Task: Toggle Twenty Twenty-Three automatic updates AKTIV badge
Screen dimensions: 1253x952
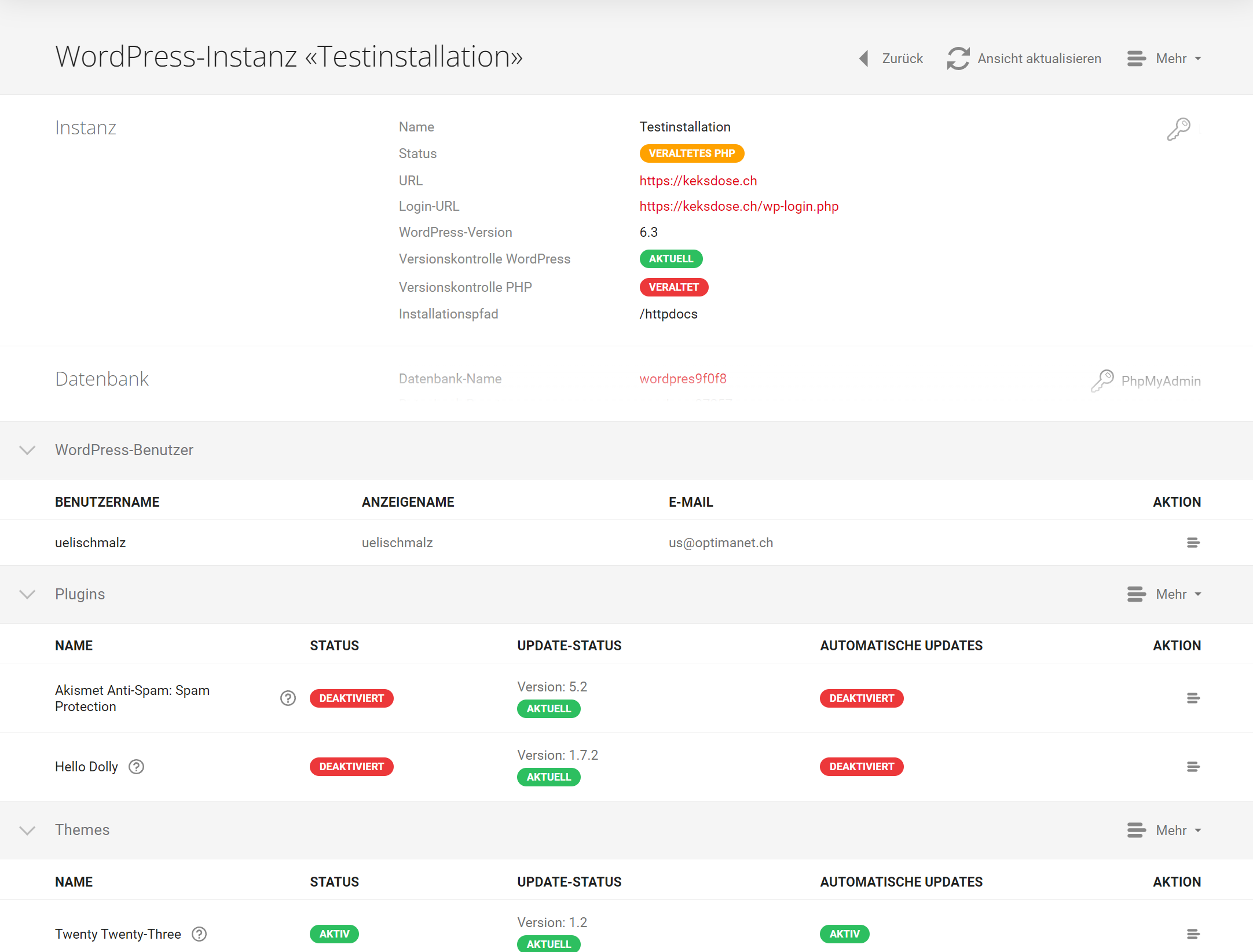Action: tap(844, 934)
